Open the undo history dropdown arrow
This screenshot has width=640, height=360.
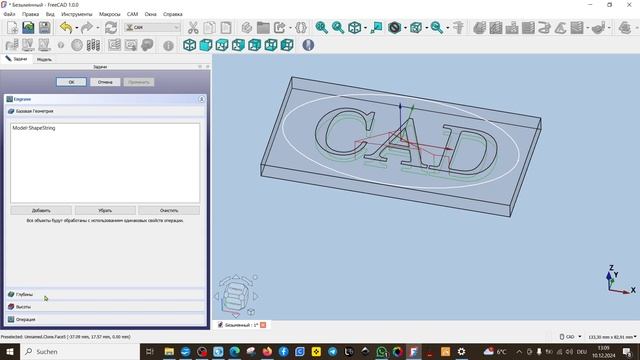[x=76, y=28]
